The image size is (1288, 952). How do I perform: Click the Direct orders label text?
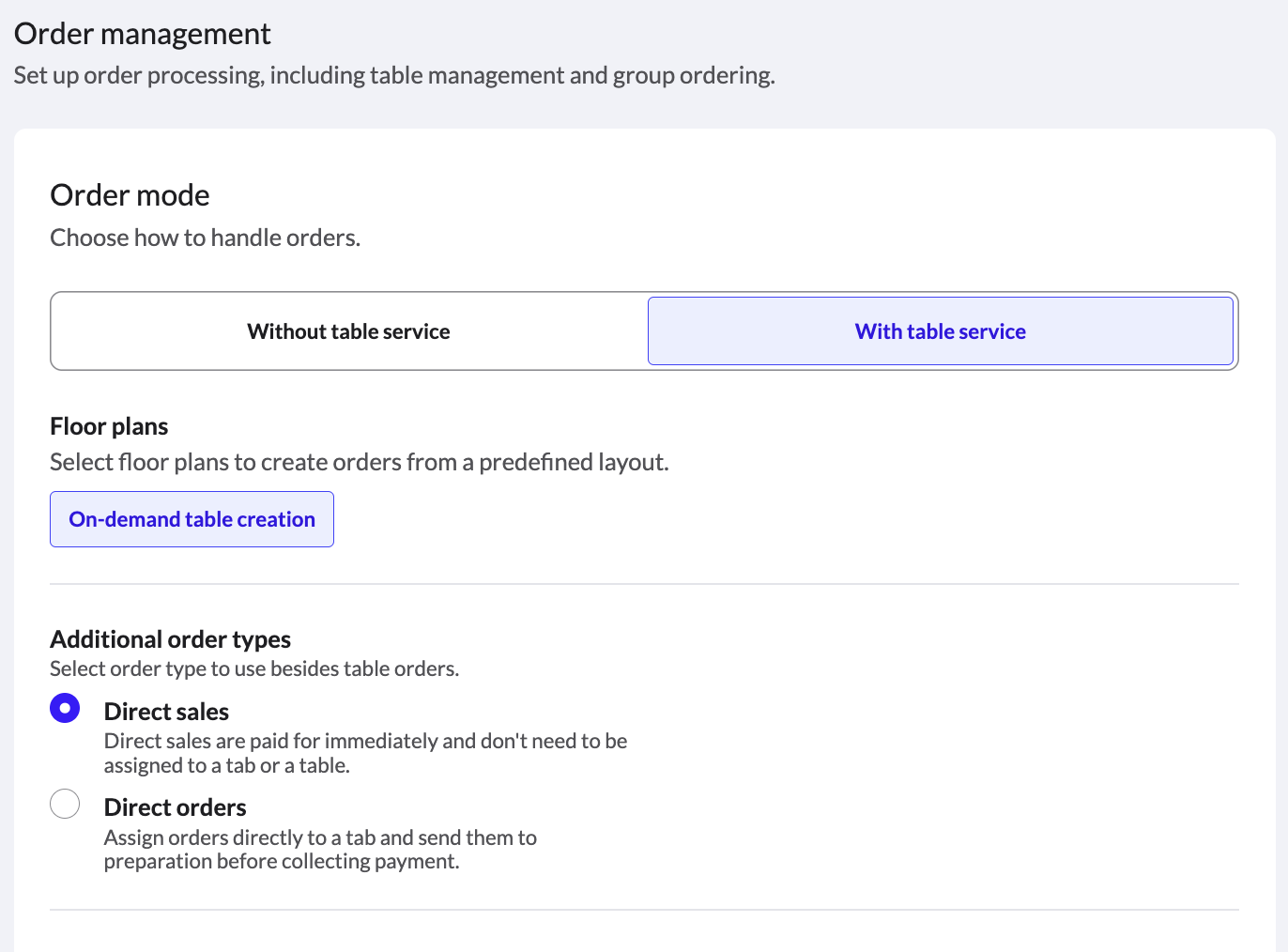[175, 807]
